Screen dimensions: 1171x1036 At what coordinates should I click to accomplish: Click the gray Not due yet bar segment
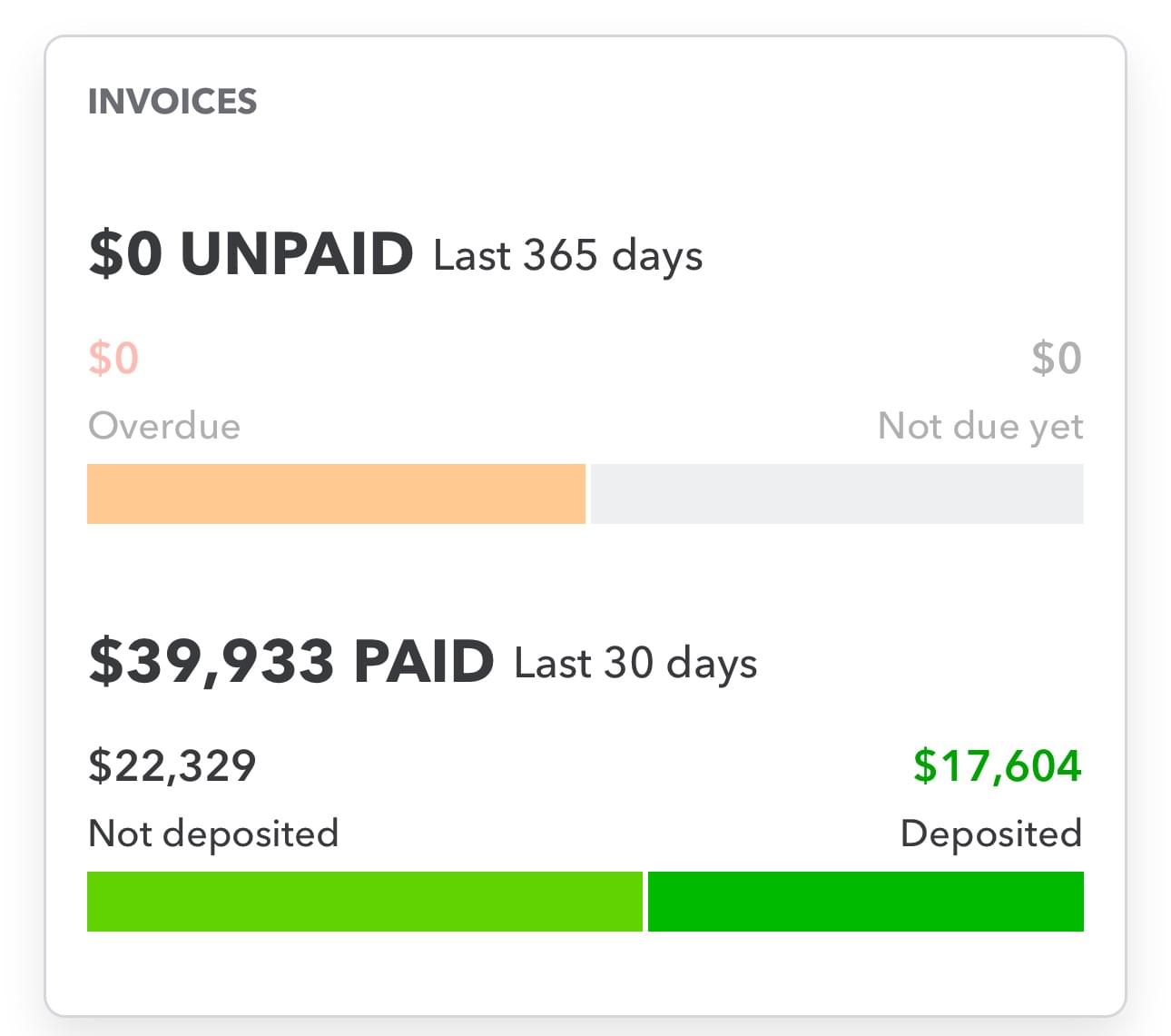pos(837,494)
